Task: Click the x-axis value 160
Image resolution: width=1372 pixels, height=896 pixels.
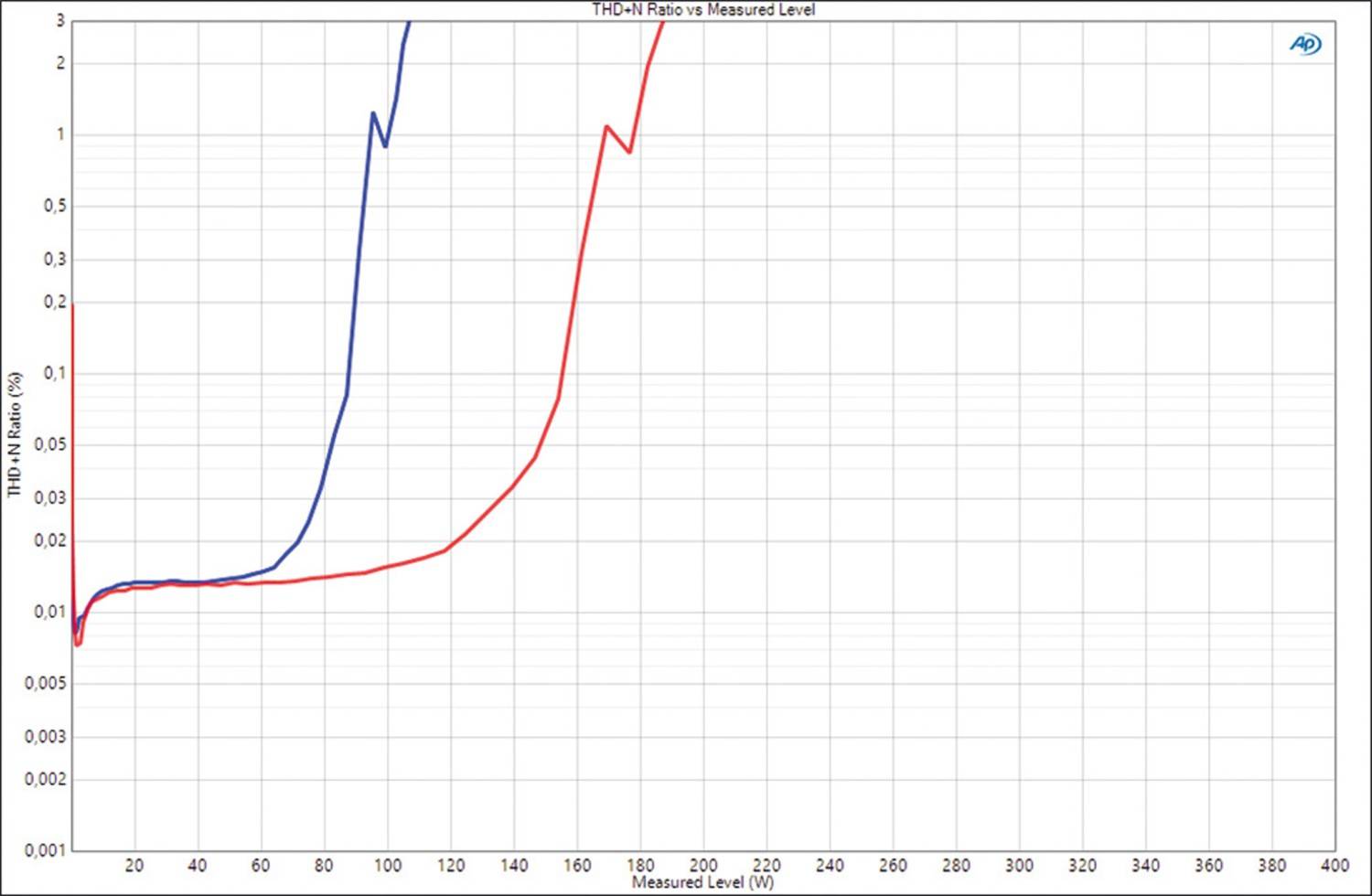Action: coord(577,865)
